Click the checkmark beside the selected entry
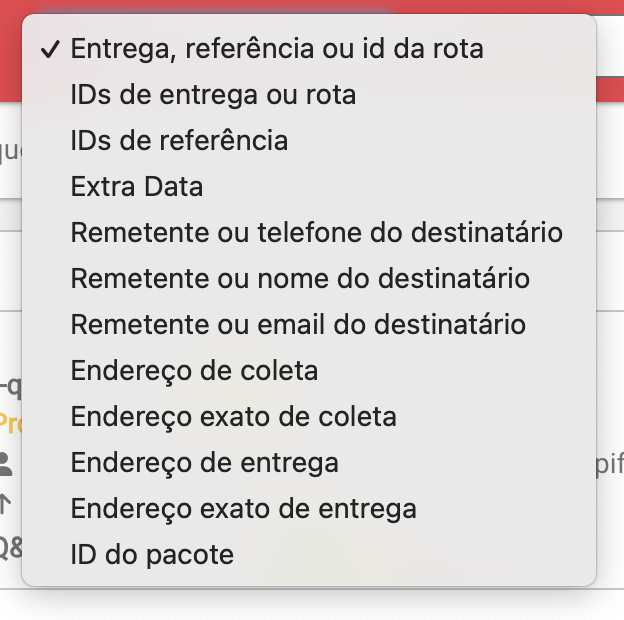This screenshot has height=620, width=624. coord(51,49)
